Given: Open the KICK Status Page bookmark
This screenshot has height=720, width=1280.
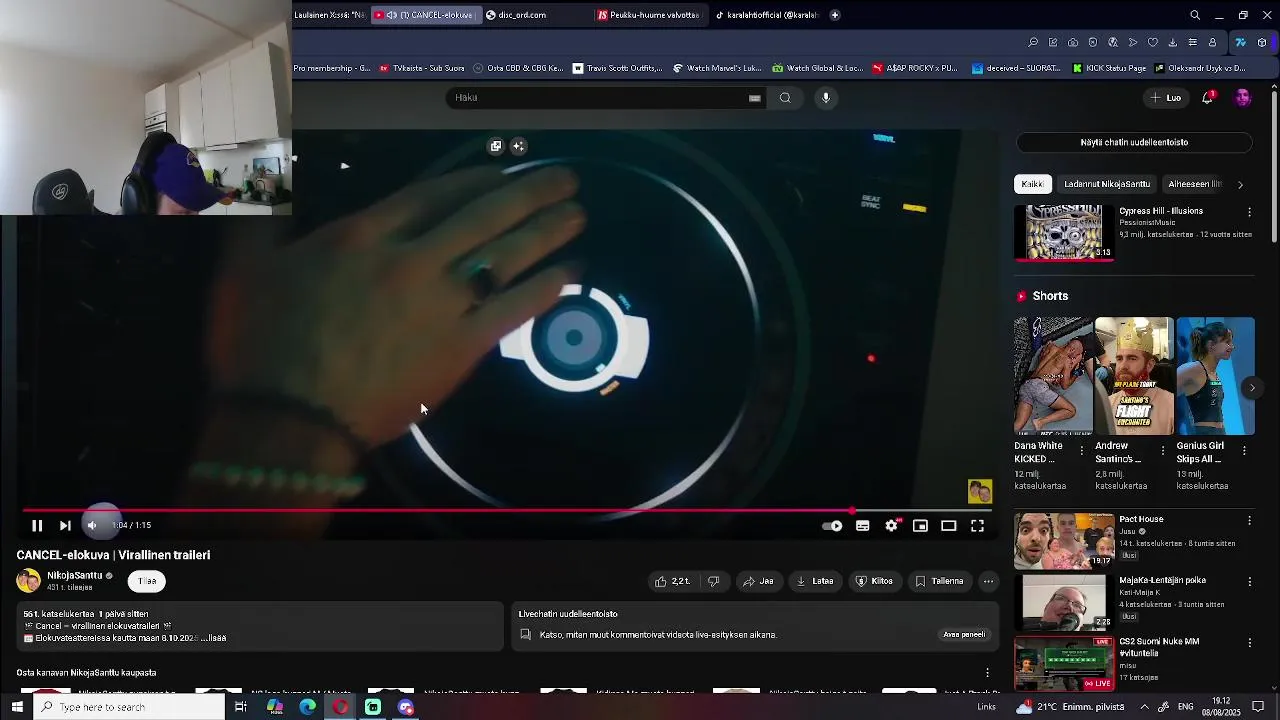Looking at the screenshot, I should (1109, 68).
